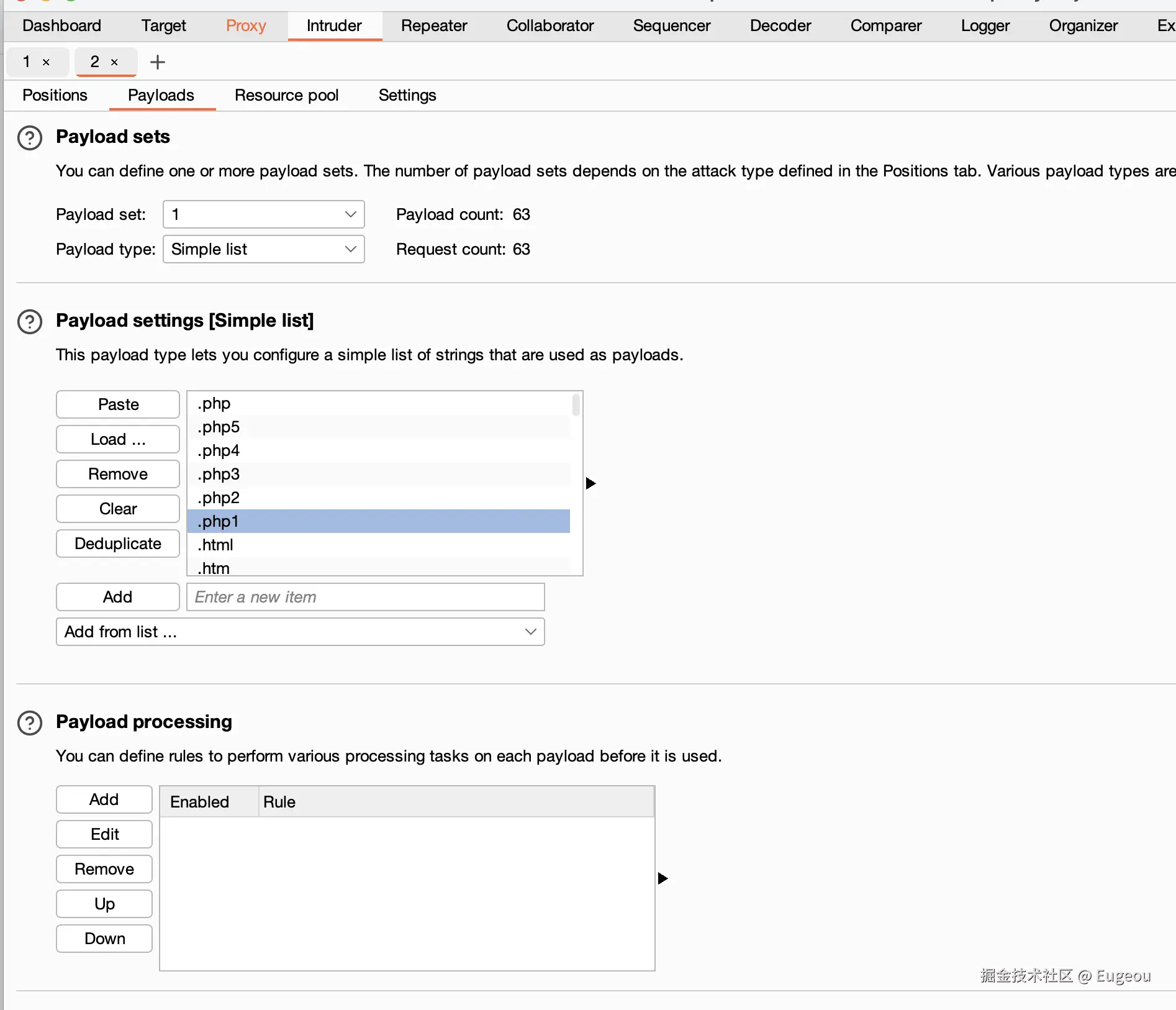Image resolution: width=1176 pixels, height=1010 pixels.
Task: Select the .htm payload entry
Action: [379, 566]
